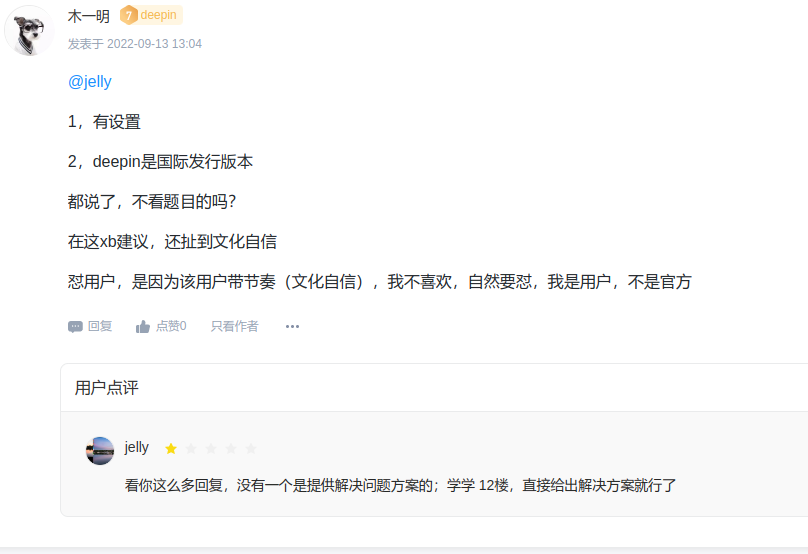
Task: Click the orange level 7 hexagon badge
Action: point(128,15)
